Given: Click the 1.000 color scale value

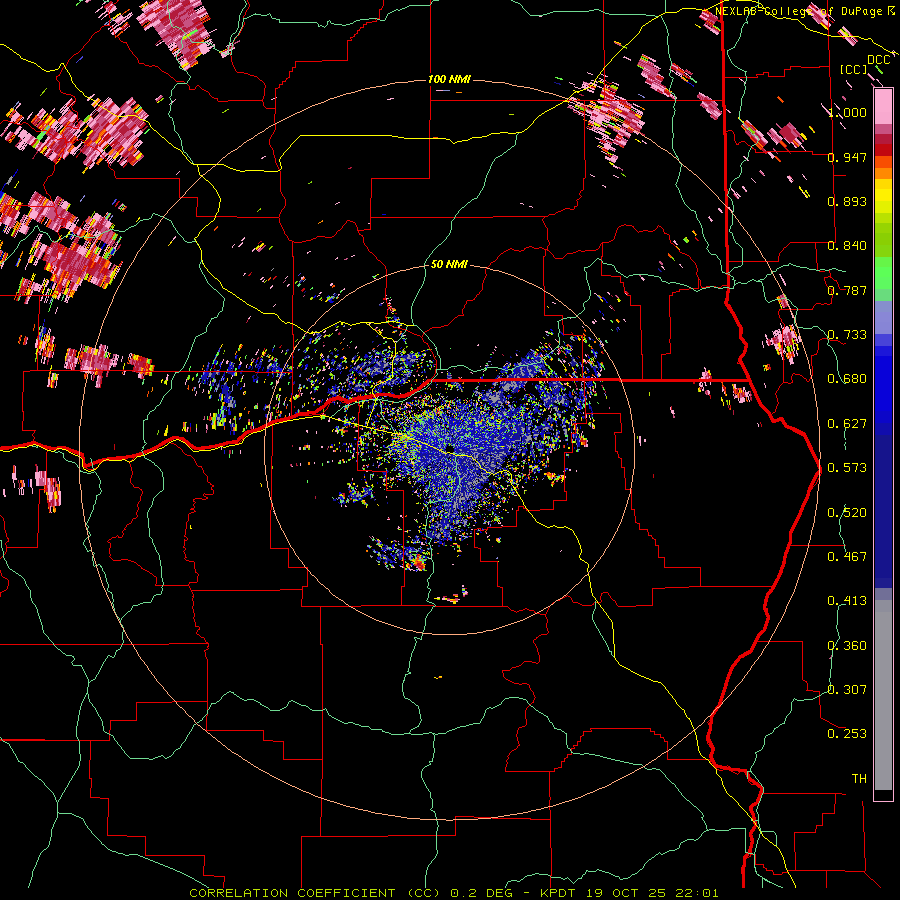Looking at the screenshot, I should click(x=847, y=112).
